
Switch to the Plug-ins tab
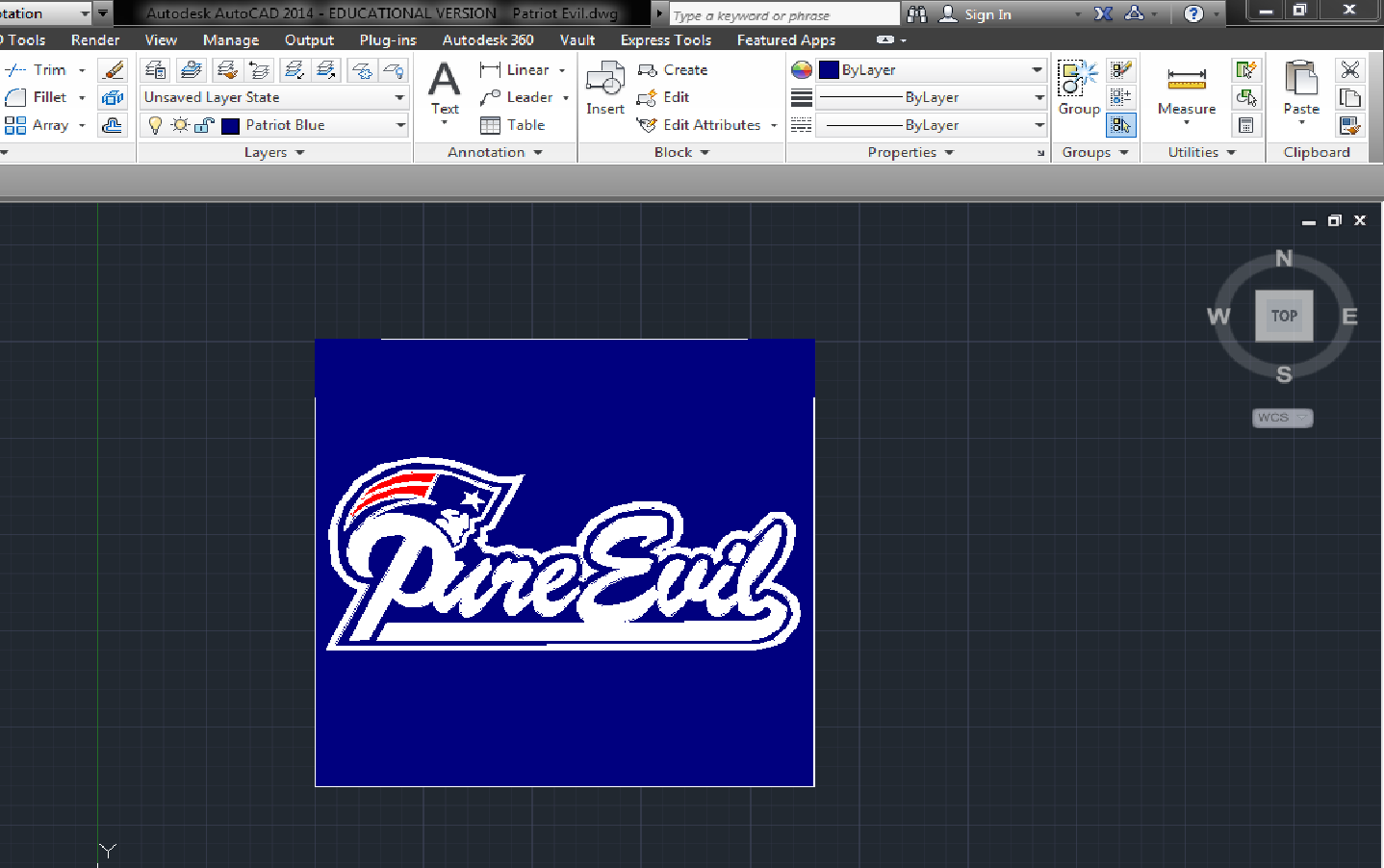click(388, 40)
